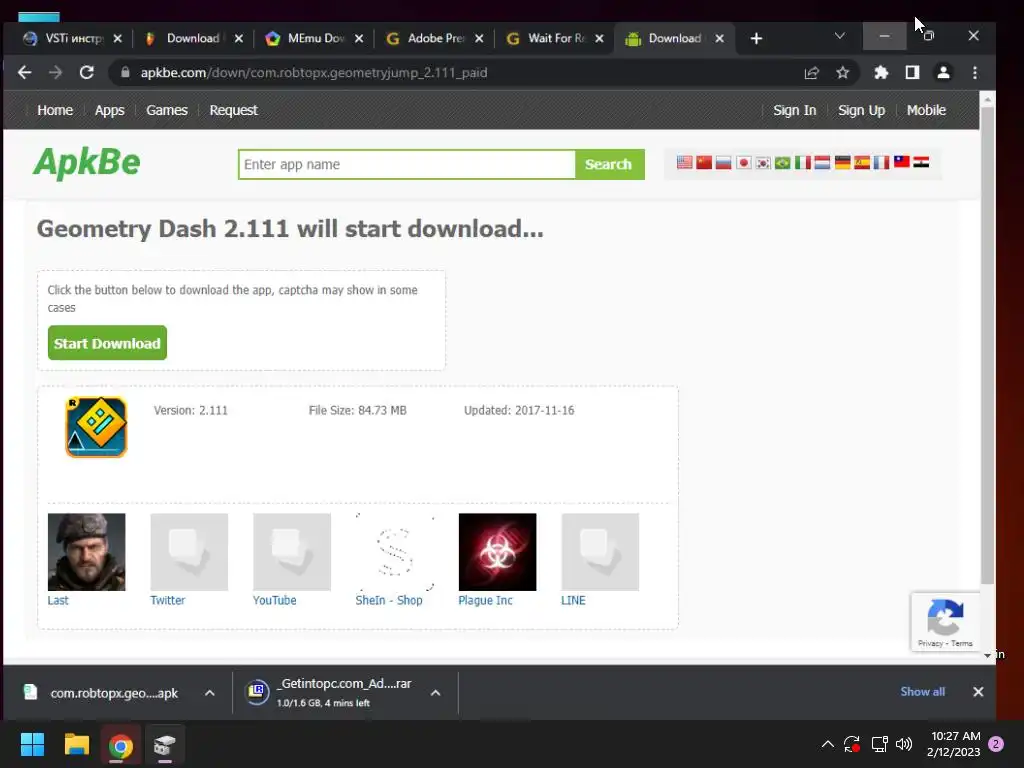
Task: Close the downloads bar
Action: (978, 692)
